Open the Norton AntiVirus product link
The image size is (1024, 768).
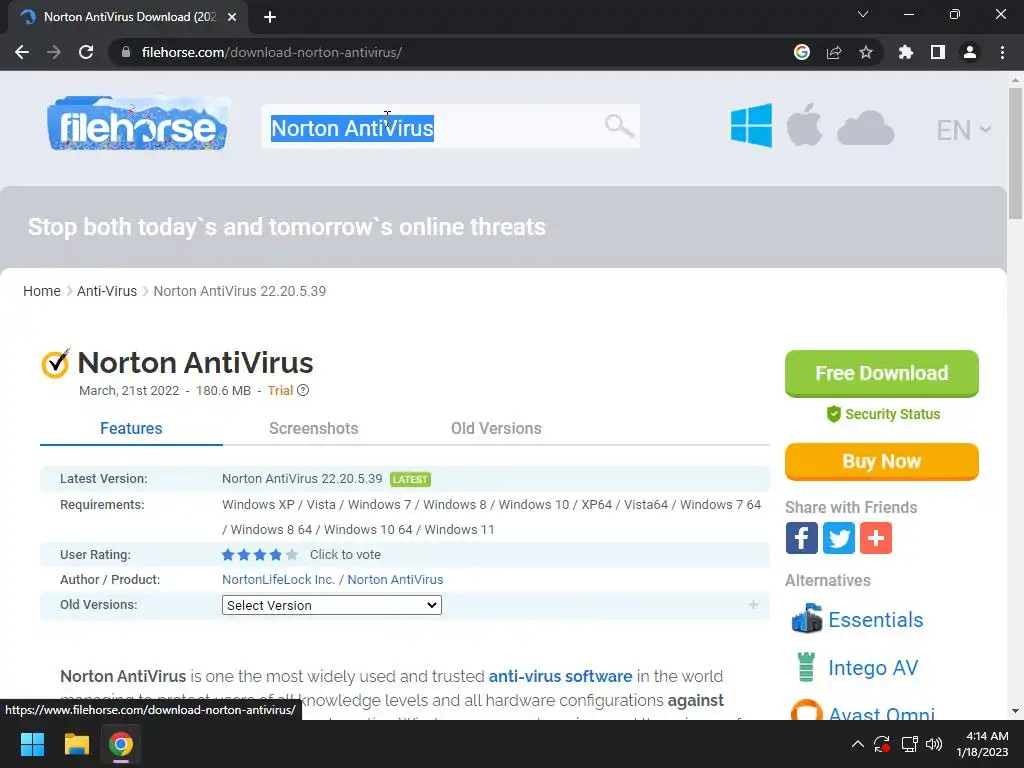tap(395, 579)
